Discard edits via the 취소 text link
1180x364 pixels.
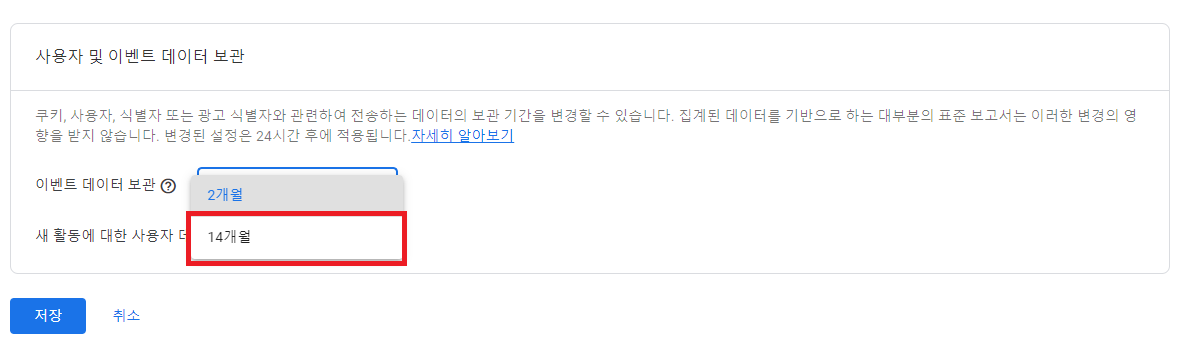click(x=126, y=316)
